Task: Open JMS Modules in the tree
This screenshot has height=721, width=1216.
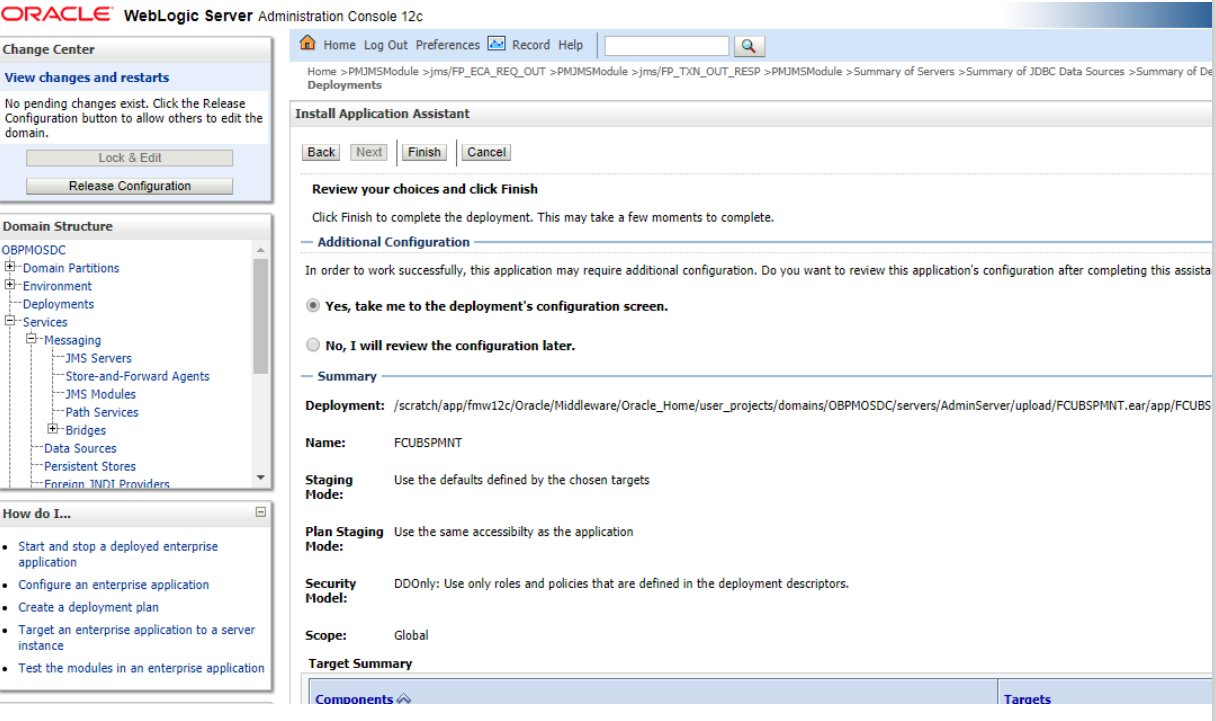Action: click(100, 394)
